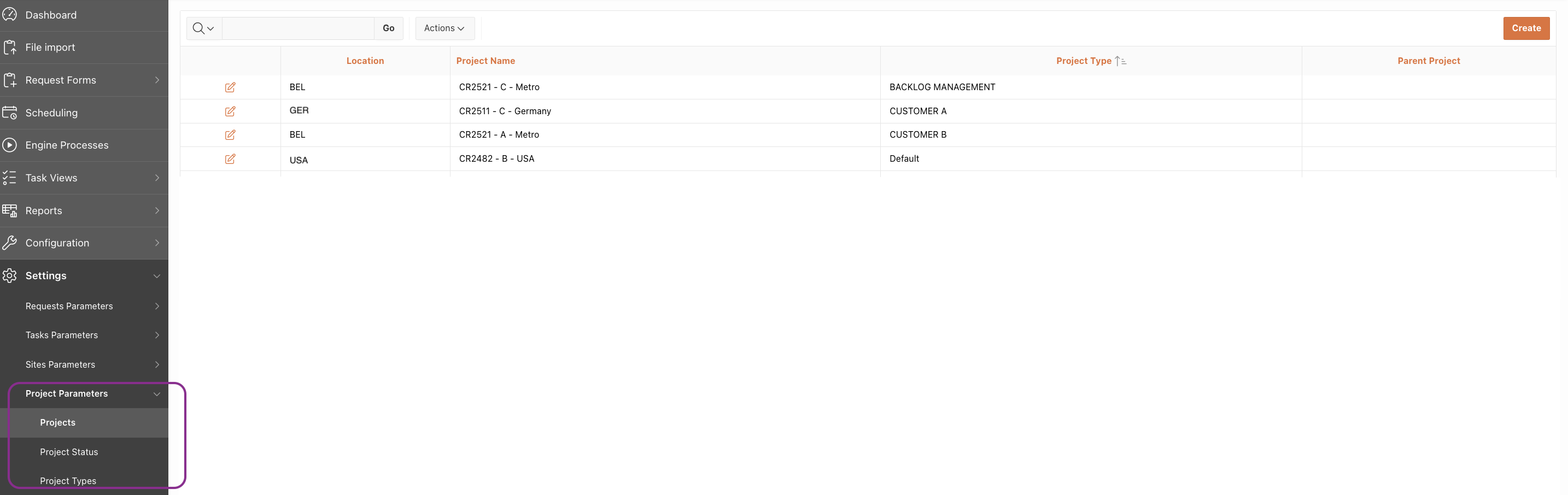Focus the report search input field
The height and width of the screenshot is (495, 1568).
click(299, 28)
